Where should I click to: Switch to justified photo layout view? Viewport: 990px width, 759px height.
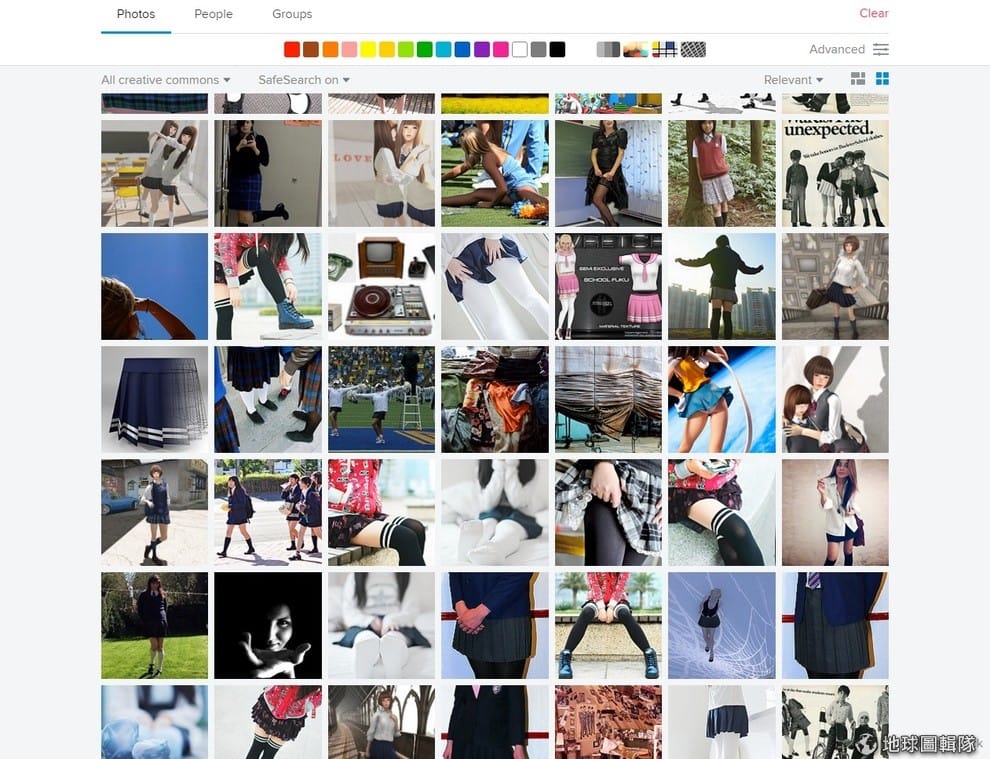pos(858,79)
